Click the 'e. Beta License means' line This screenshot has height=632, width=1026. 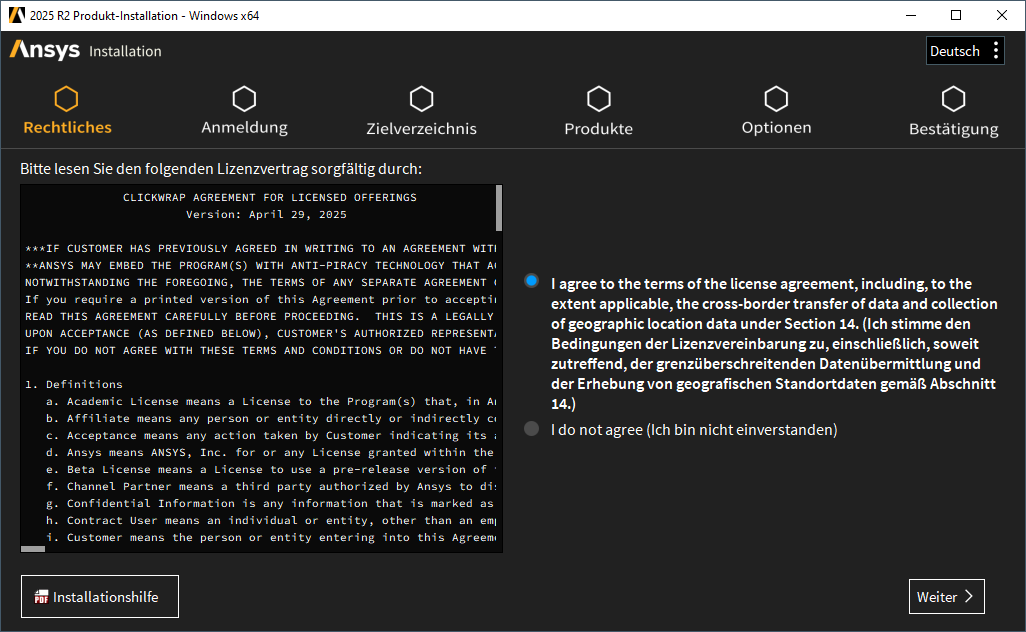tap(271, 470)
